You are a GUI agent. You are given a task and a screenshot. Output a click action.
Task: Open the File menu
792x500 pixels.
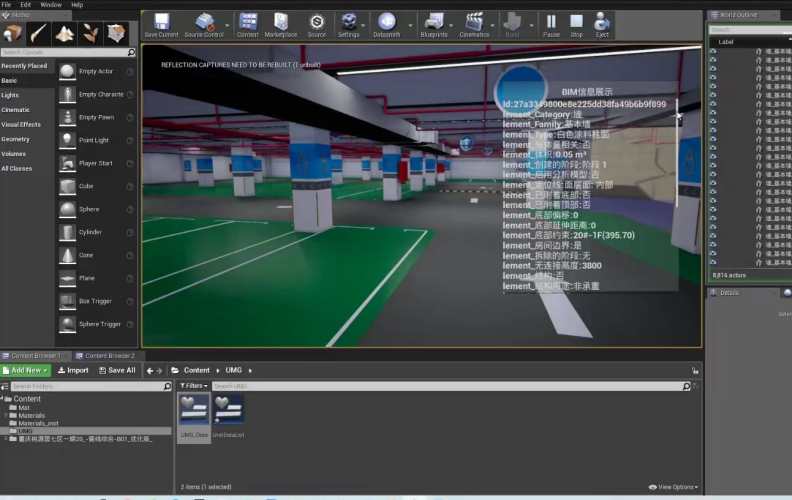pos(6,5)
